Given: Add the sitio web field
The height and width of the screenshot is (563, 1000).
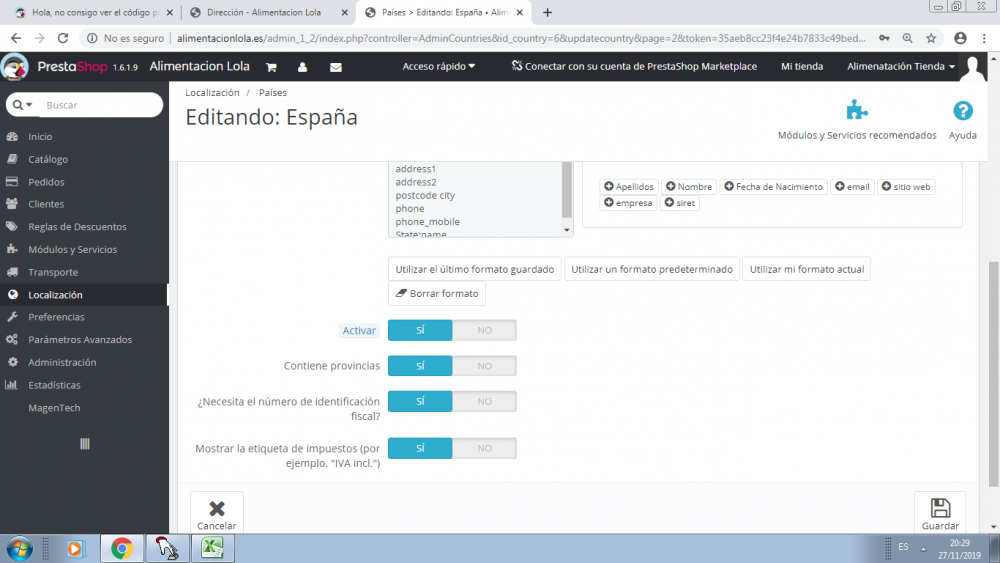Looking at the screenshot, I should pos(906,187).
